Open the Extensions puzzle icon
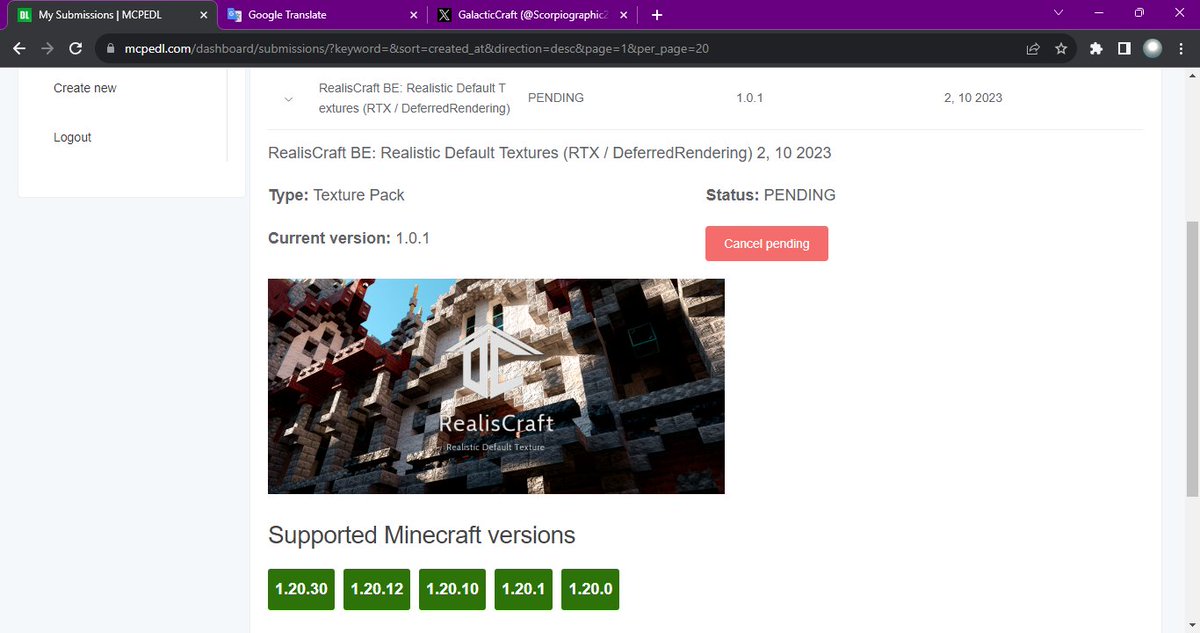The width and height of the screenshot is (1200, 633). (x=1096, y=48)
